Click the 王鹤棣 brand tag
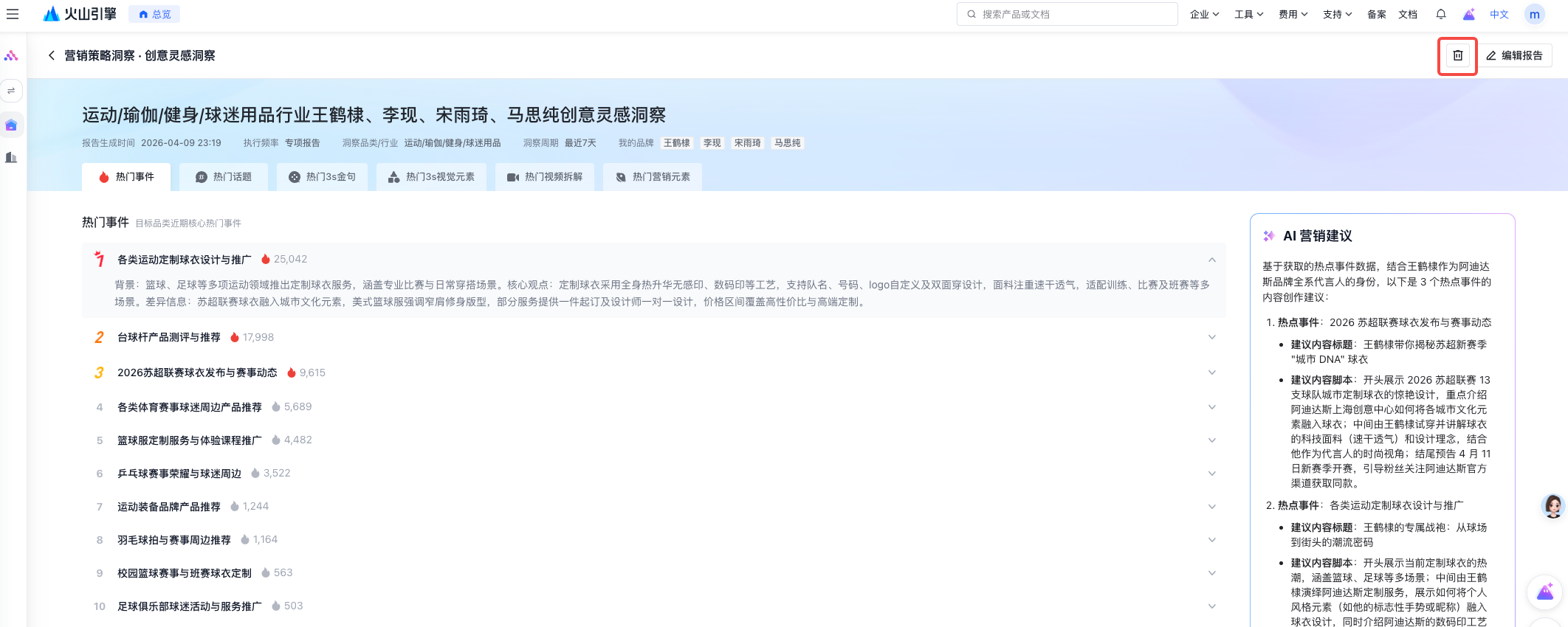Viewport: 1568px width, 627px height. click(x=677, y=143)
